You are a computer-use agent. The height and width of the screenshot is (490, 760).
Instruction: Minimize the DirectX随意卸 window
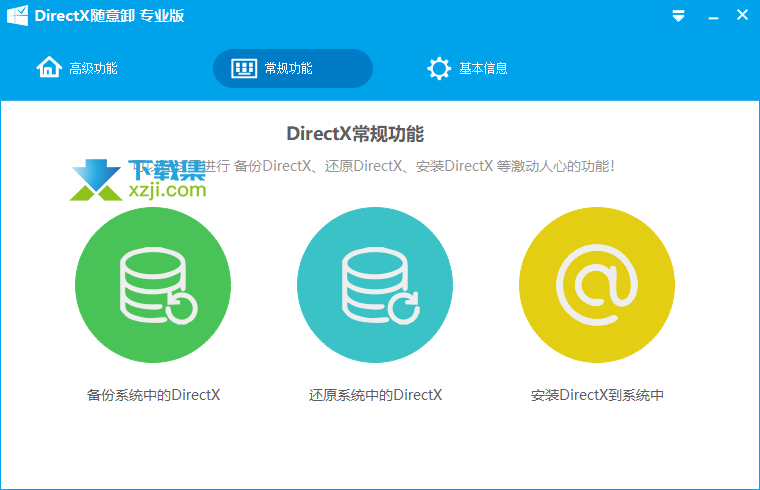click(713, 18)
